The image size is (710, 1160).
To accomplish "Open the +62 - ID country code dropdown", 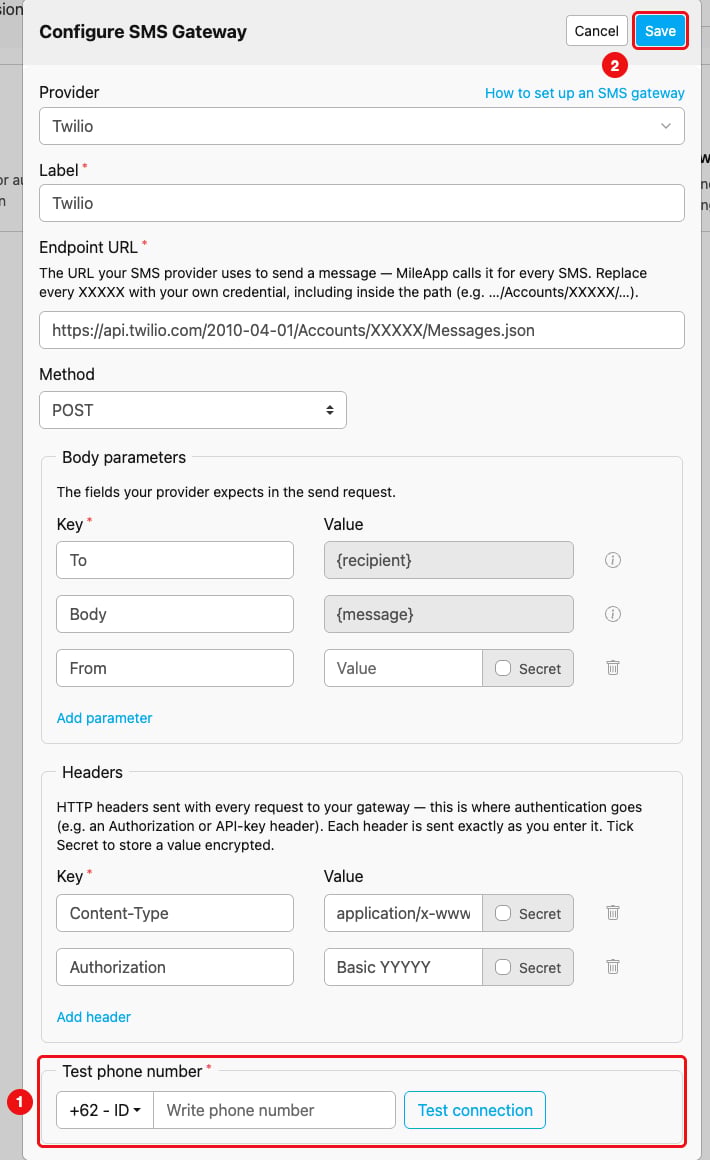I will (x=105, y=1110).
